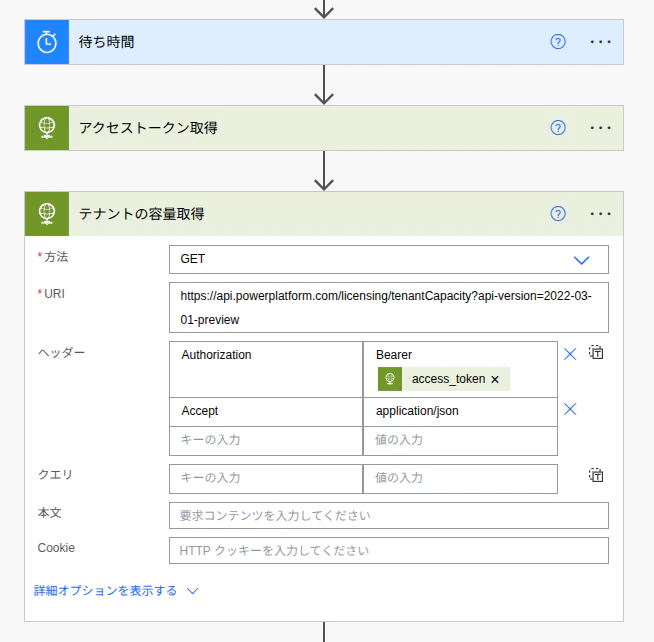Delete the Authorization header row
Viewport: 654px width, 642px height.
point(570,354)
